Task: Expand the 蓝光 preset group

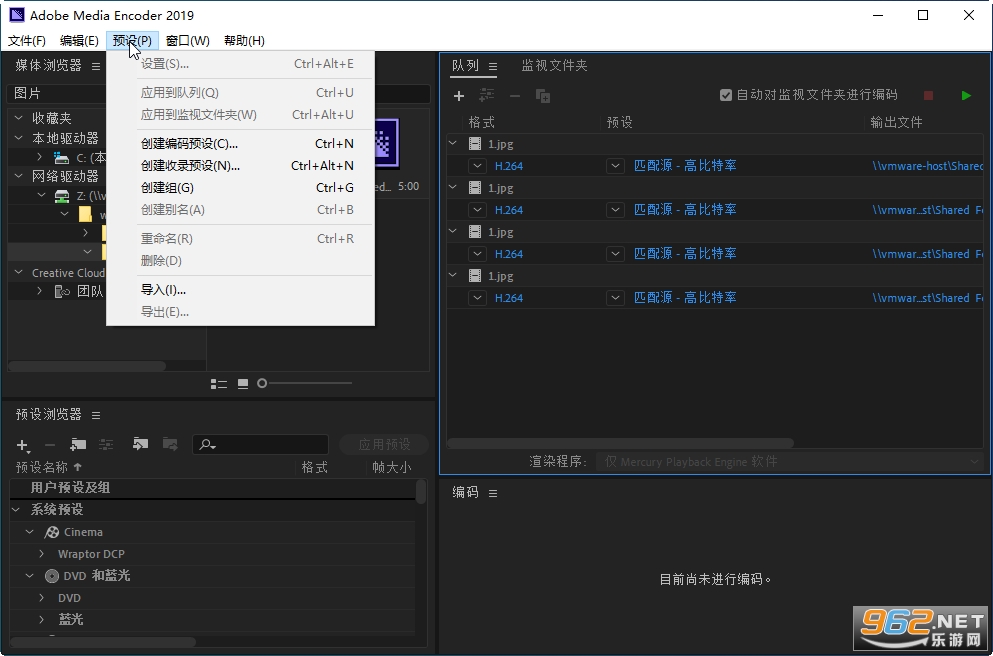Action: pos(42,619)
